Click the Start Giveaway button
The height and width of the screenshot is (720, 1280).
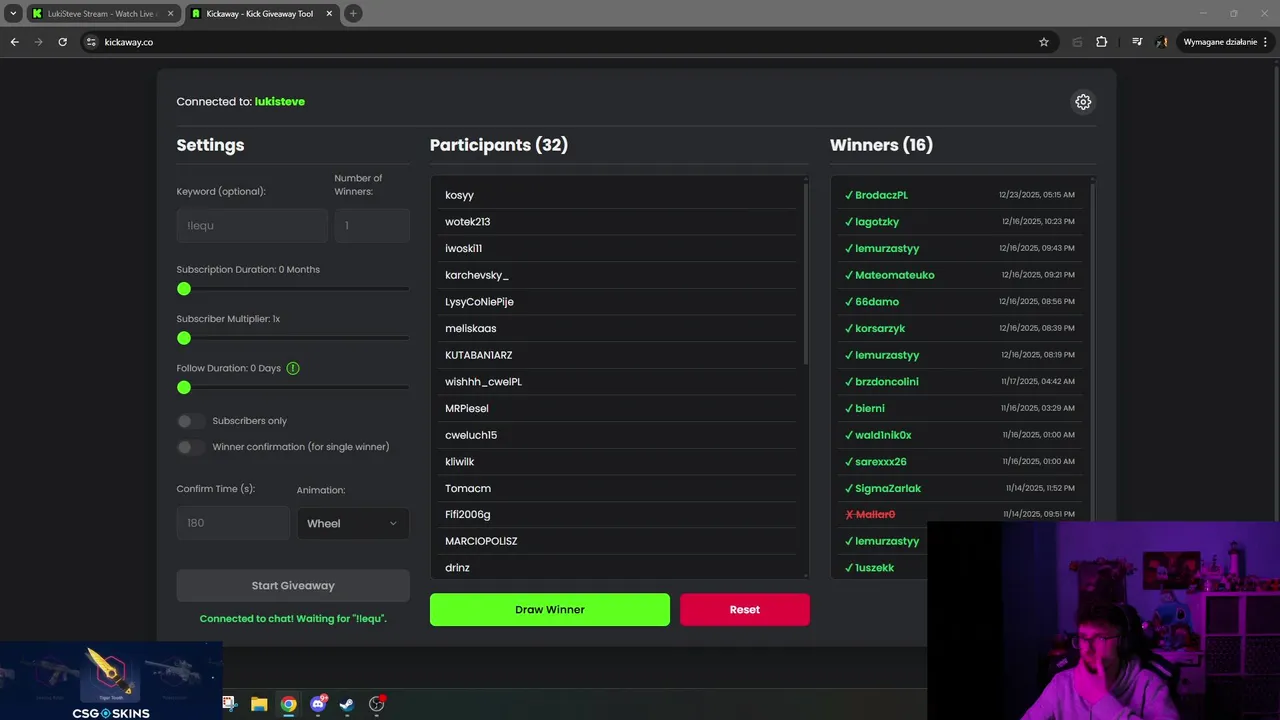293,586
